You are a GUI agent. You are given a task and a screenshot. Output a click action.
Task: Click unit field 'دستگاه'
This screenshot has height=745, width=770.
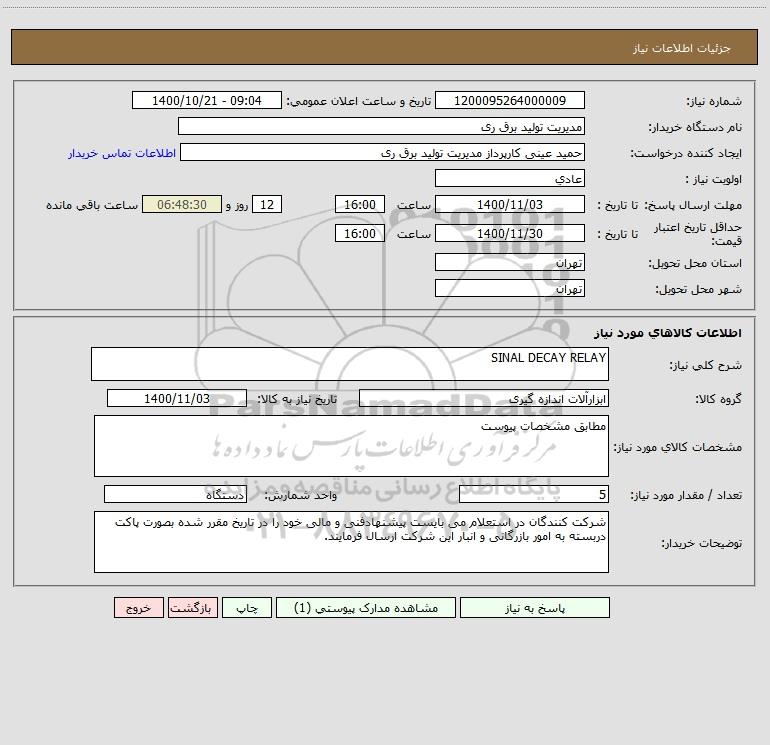point(175,494)
